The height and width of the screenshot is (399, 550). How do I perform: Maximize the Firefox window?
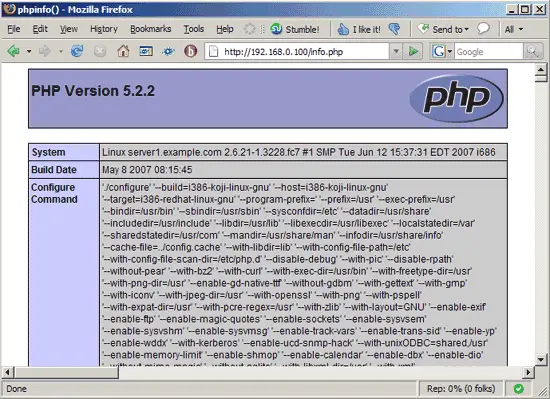pyautogui.click(x=525, y=9)
